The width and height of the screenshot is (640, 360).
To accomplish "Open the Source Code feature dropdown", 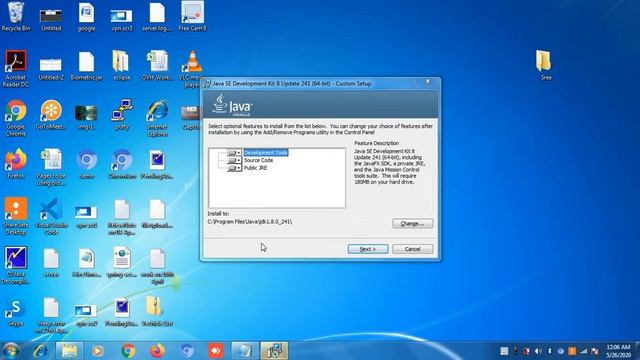I will [x=234, y=160].
